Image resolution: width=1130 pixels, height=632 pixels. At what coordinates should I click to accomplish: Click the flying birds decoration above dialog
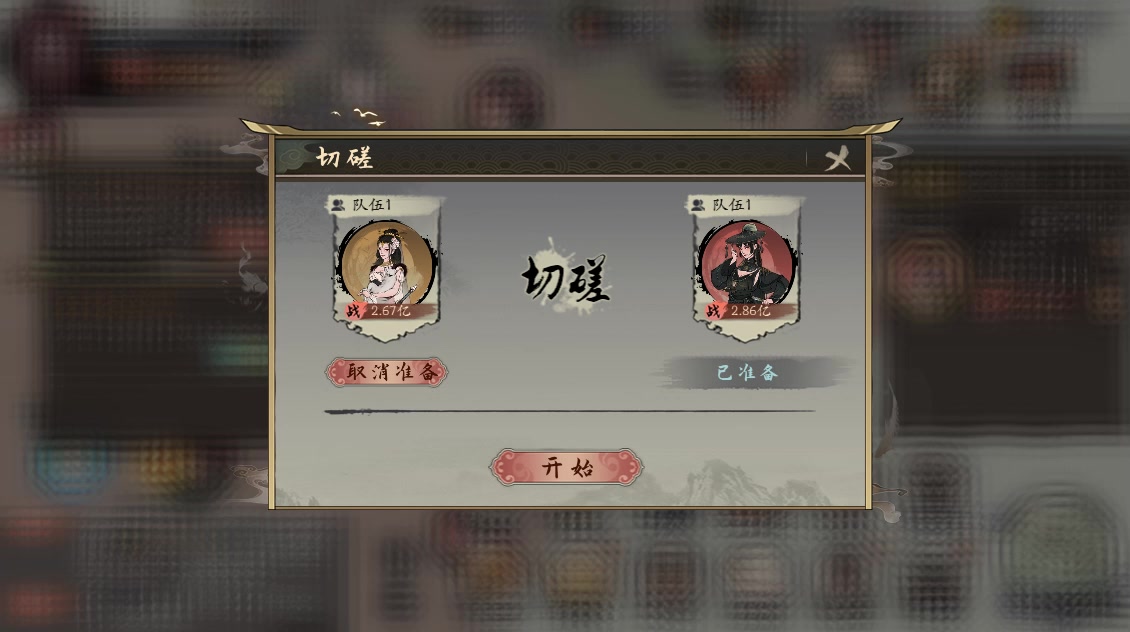point(359,117)
